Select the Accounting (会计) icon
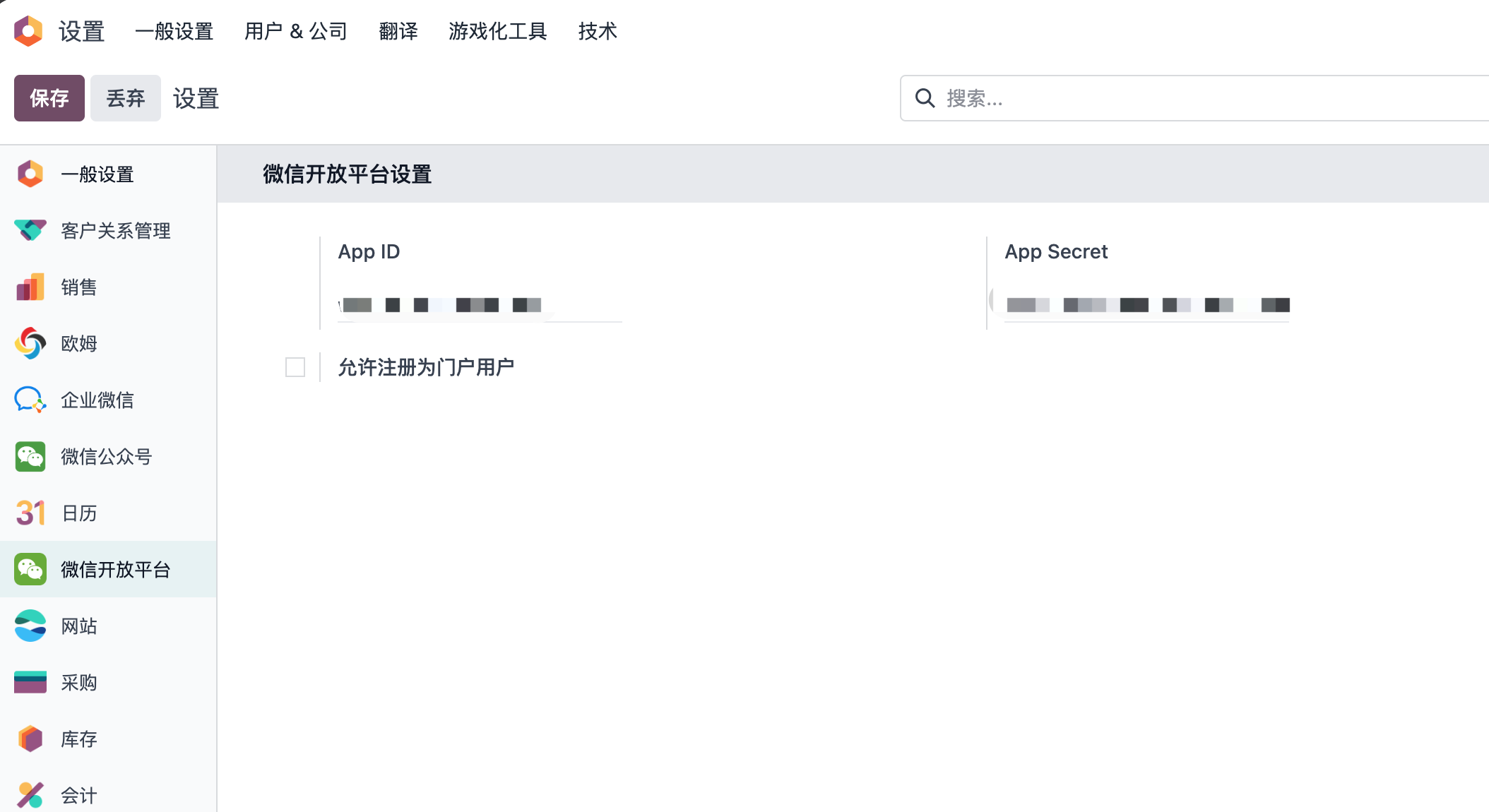 (30, 796)
